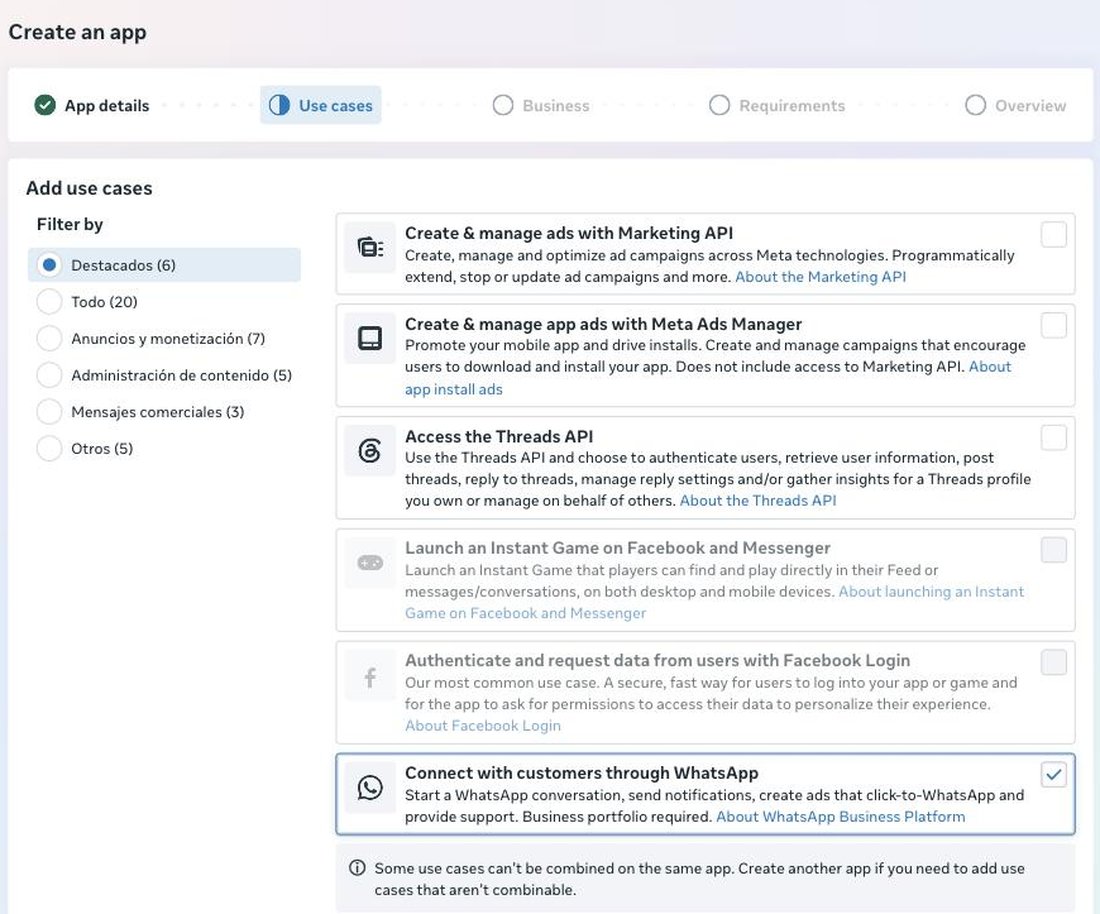This screenshot has width=1100, height=914.
Task: Click the Filter by label
Action: click(69, 224)
